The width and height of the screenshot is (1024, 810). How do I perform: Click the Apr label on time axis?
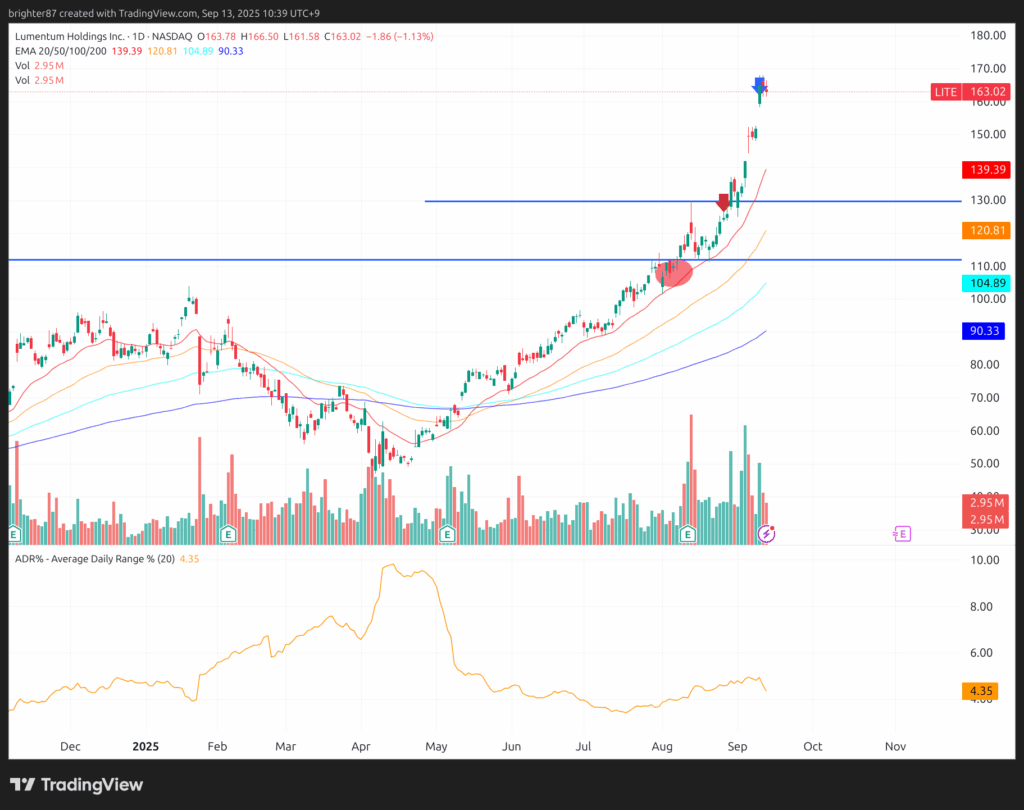pos(360,746)
